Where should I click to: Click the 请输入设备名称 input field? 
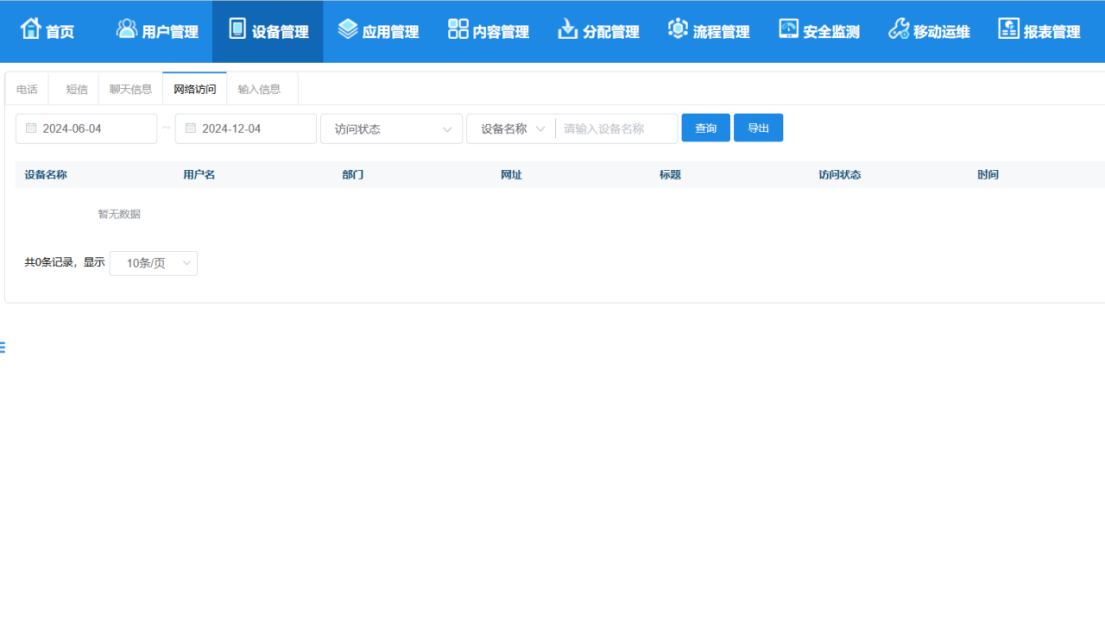[617, 129]
